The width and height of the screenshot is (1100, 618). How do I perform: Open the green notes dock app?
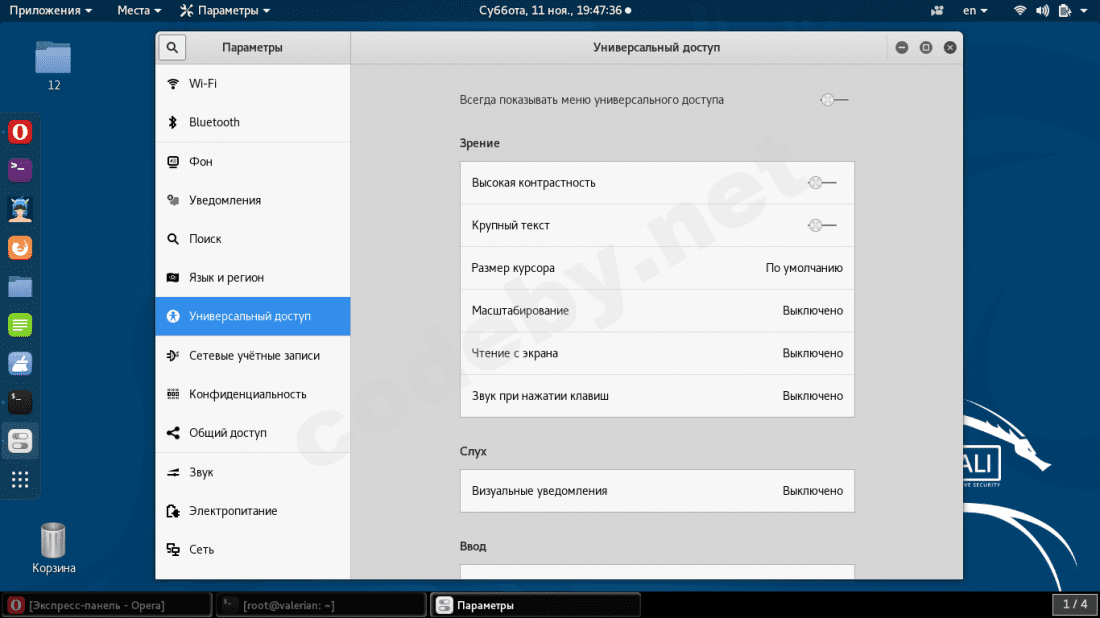(x=20, y=325)
